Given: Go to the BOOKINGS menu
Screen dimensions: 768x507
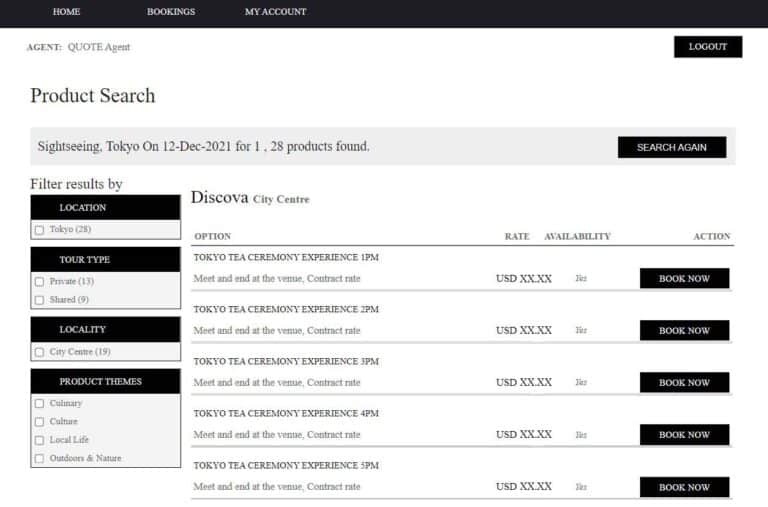Looking at the screenshot, I should tap(171, 12).
